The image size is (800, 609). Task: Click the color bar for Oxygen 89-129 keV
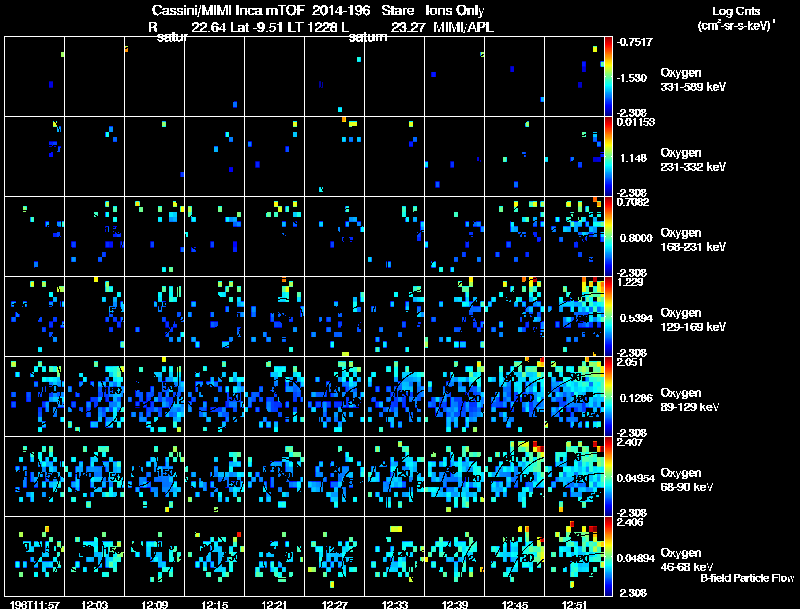(x=608, y=396)
